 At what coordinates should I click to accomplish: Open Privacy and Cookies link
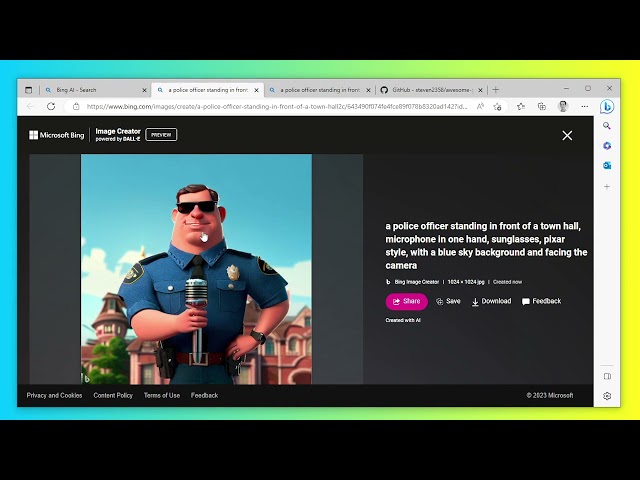pyautogui.click(x=54, y=396)
